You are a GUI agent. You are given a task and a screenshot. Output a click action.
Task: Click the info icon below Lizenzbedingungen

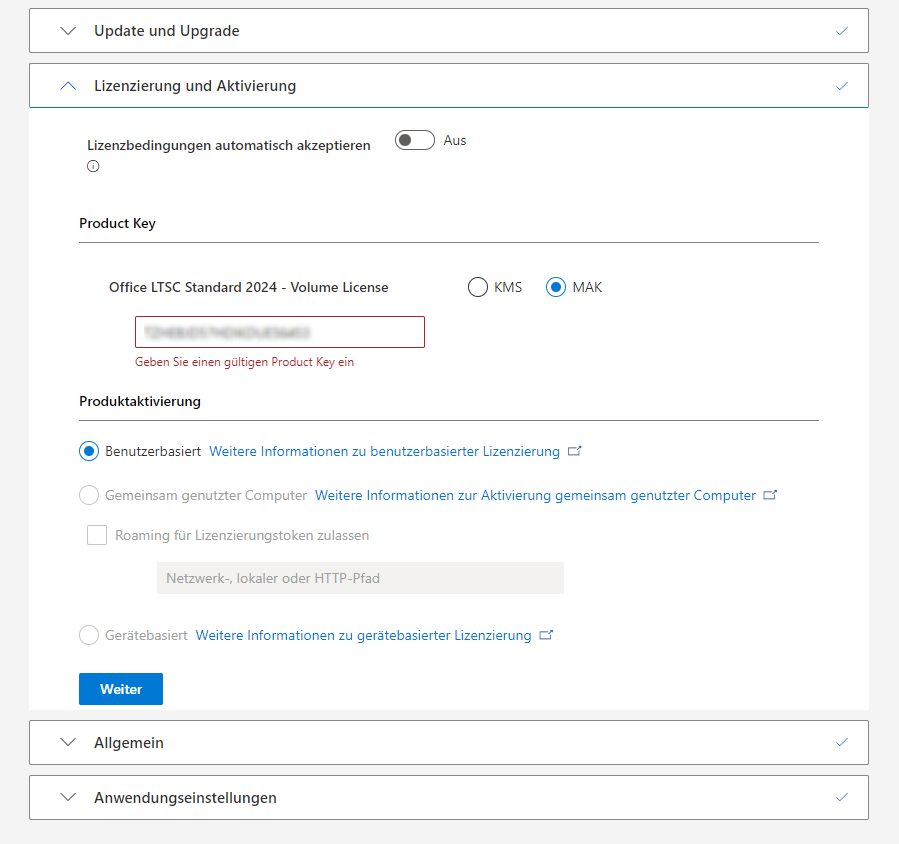pyautogui.click(x=92, y=166)
